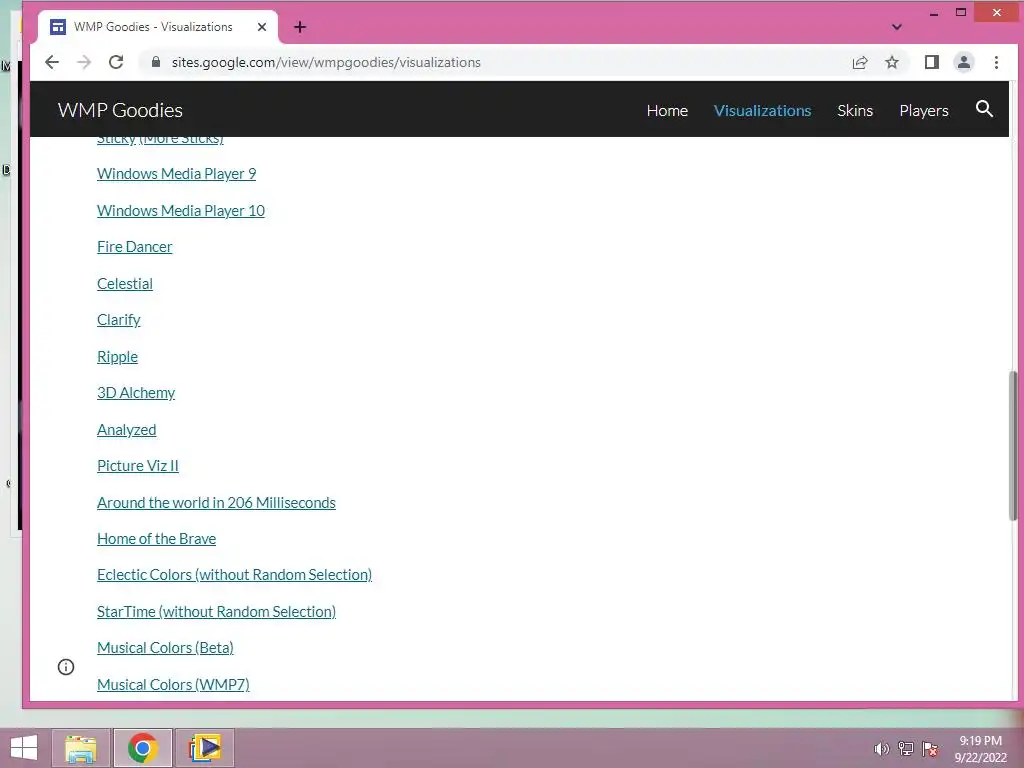Open the Celestial link
This screenshot has height=768, width=1024.
[x=125, y=283]
